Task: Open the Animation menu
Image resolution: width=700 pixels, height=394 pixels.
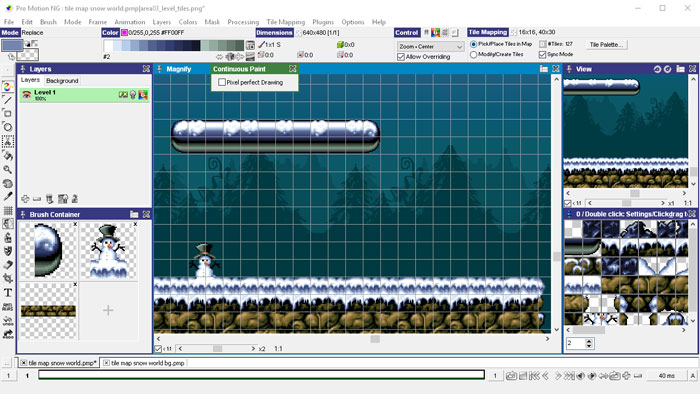Action: pos(129,22)
